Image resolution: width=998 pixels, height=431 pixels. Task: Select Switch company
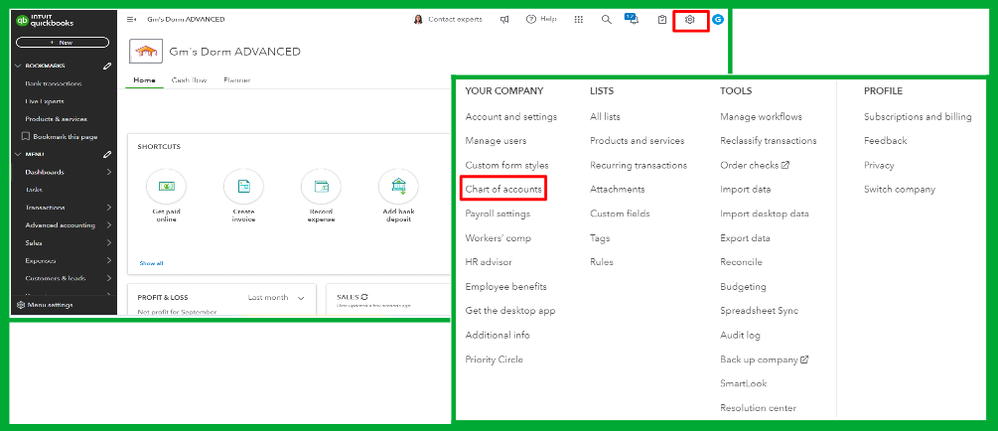point(899,189)
